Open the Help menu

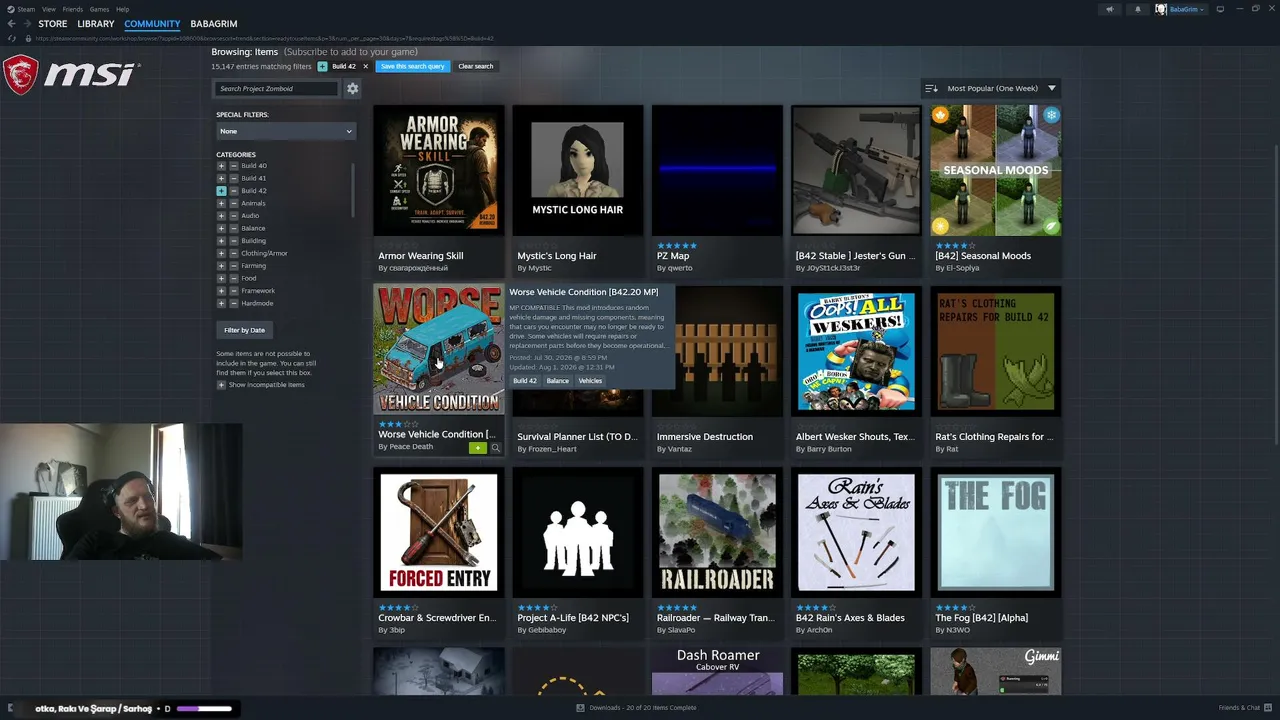tap(122, 9)
